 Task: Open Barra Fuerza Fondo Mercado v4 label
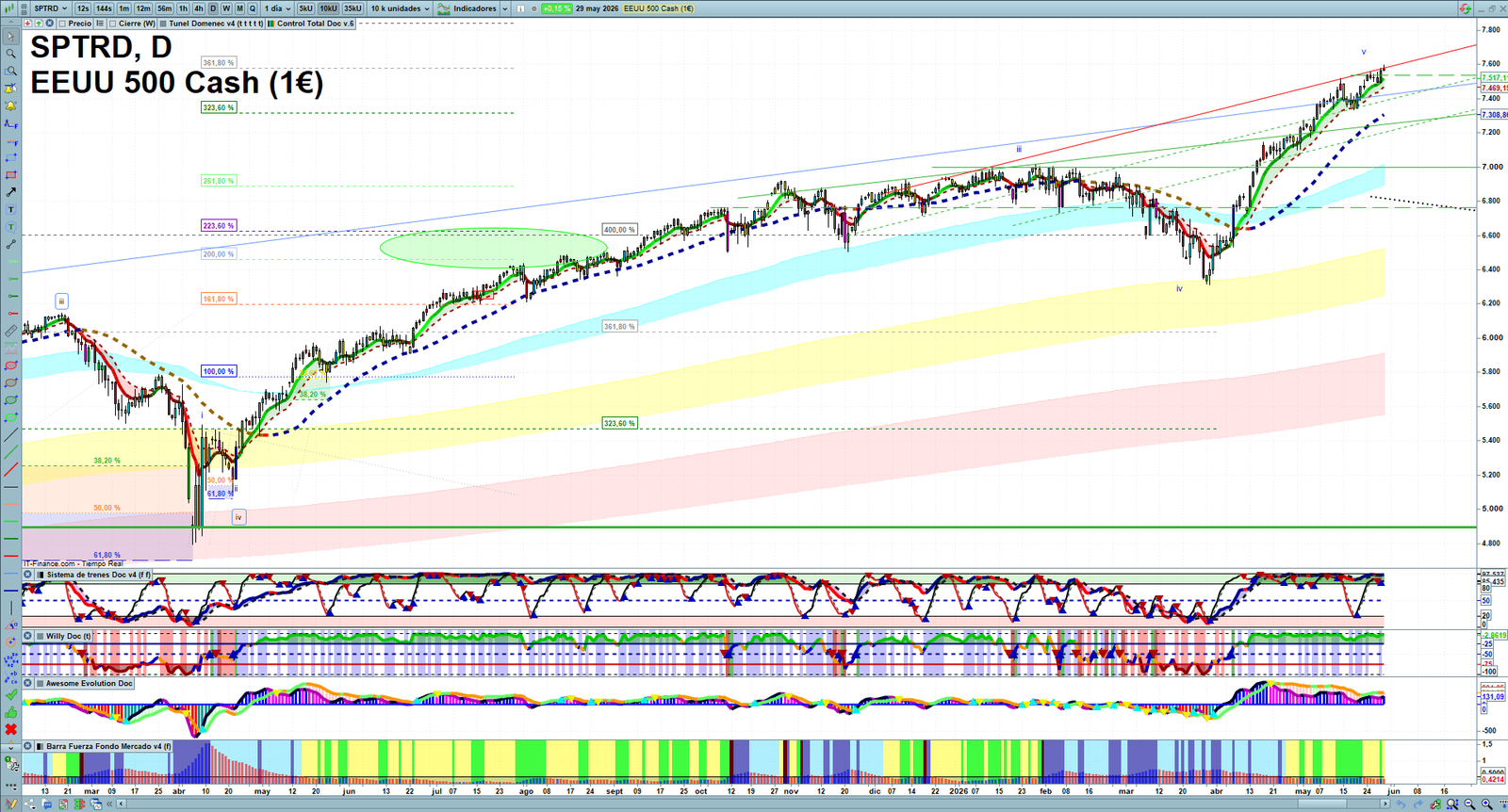click(108, 746)
